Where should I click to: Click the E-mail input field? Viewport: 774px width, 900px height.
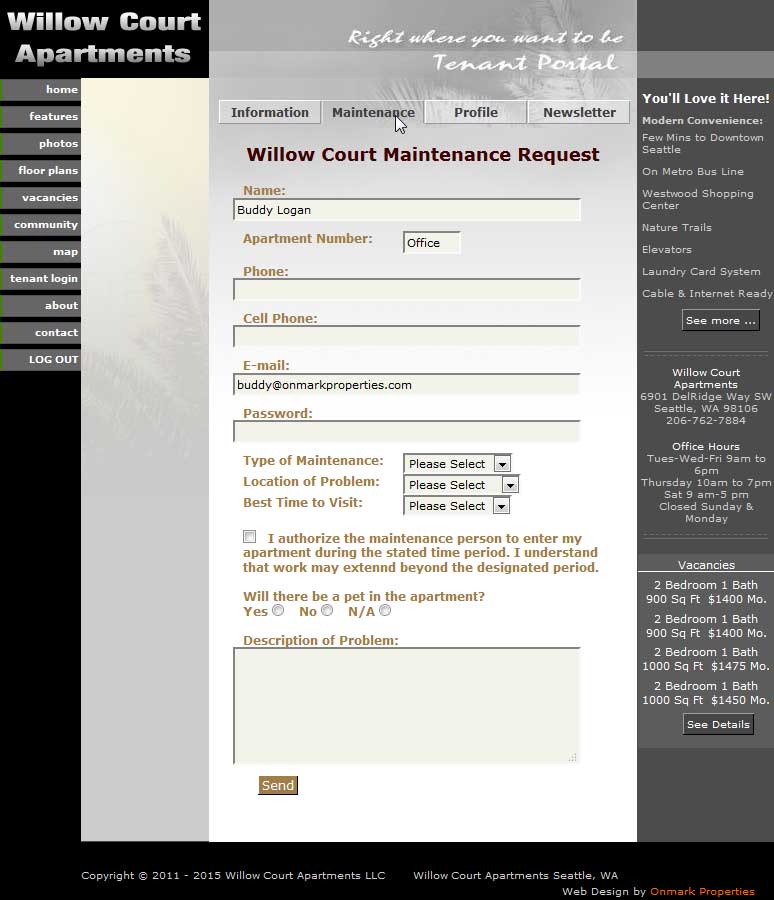point(407,385)
